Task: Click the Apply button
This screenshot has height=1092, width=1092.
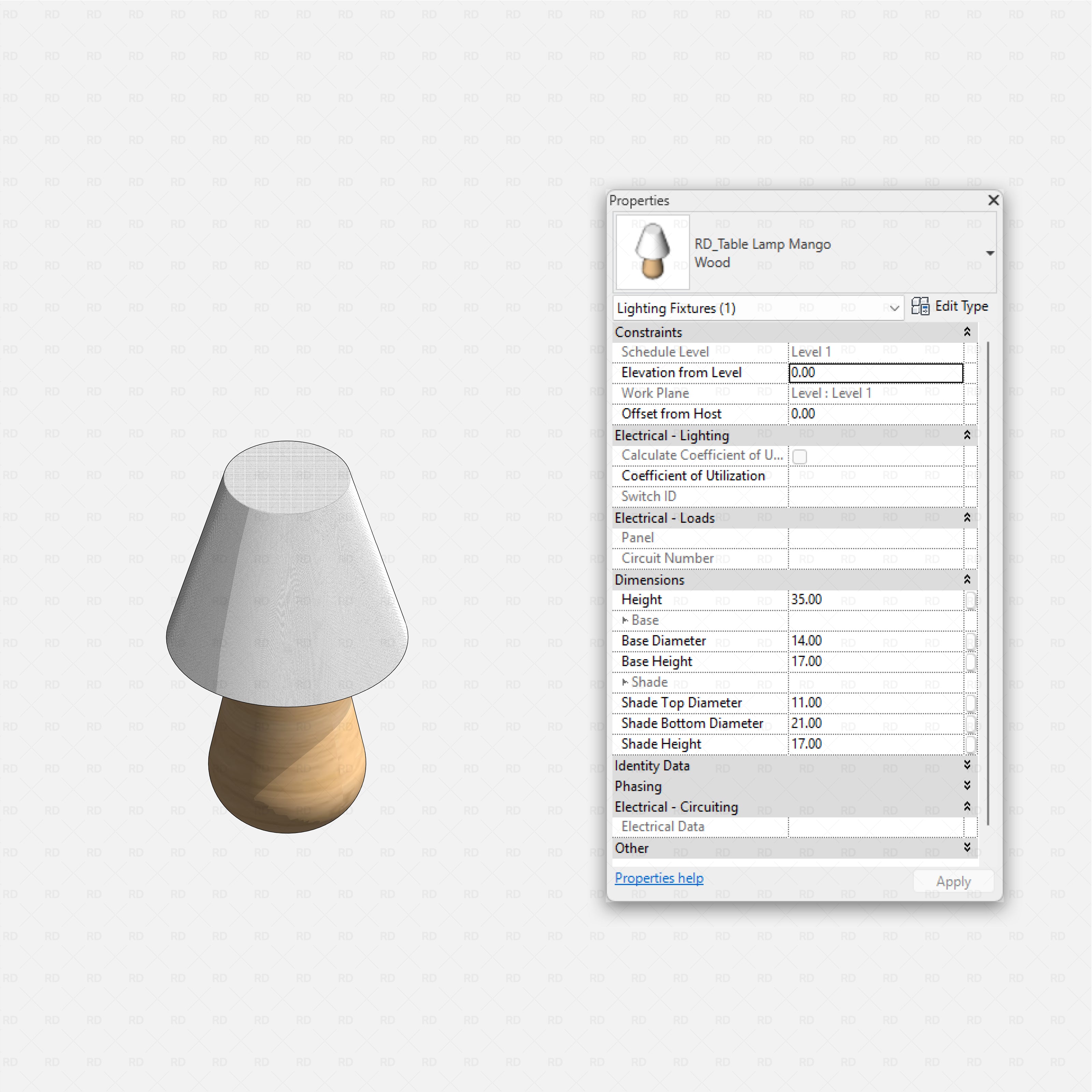Action: pos(953,881)
